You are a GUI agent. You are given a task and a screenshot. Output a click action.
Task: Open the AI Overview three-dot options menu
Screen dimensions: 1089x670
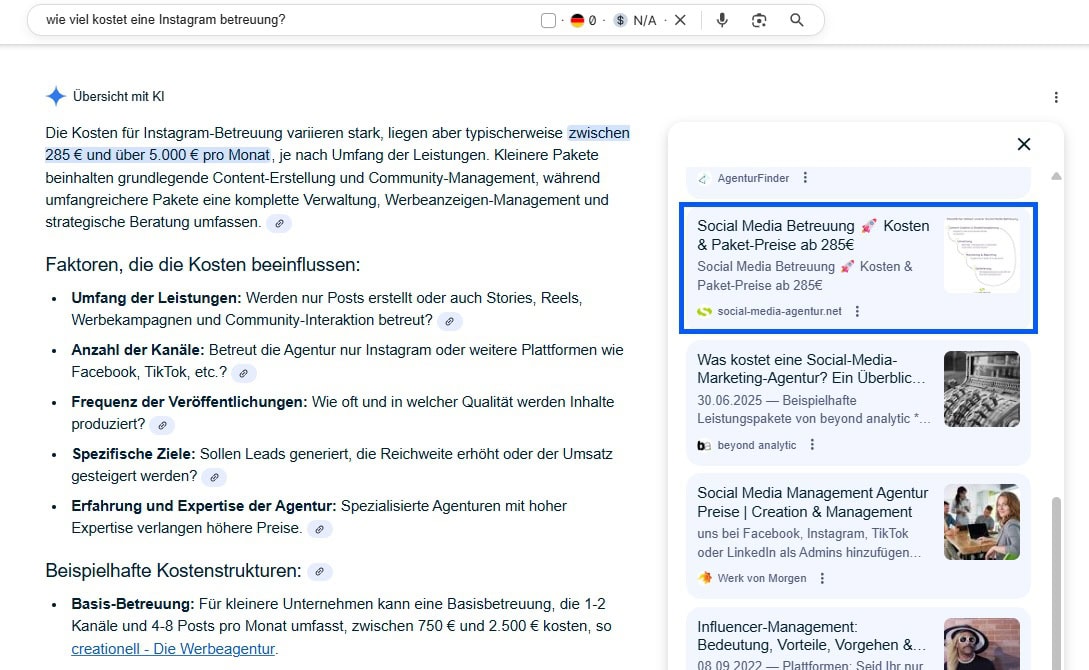click(x=1056, y=96)
